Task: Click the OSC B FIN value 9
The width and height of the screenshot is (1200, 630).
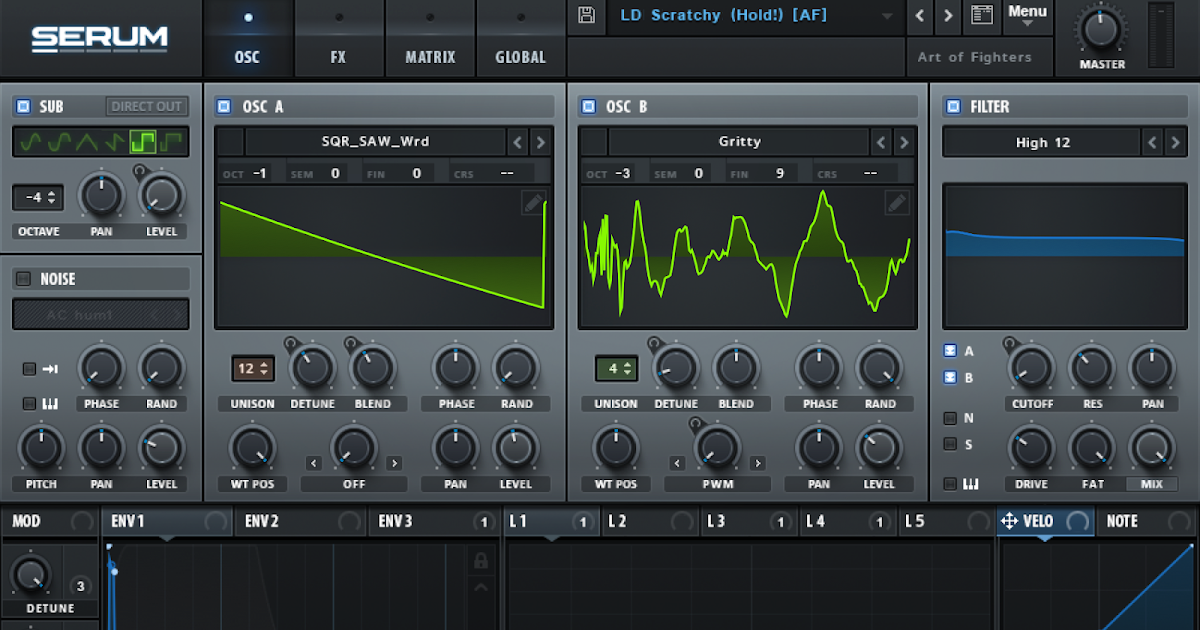Action: [779, 174]
